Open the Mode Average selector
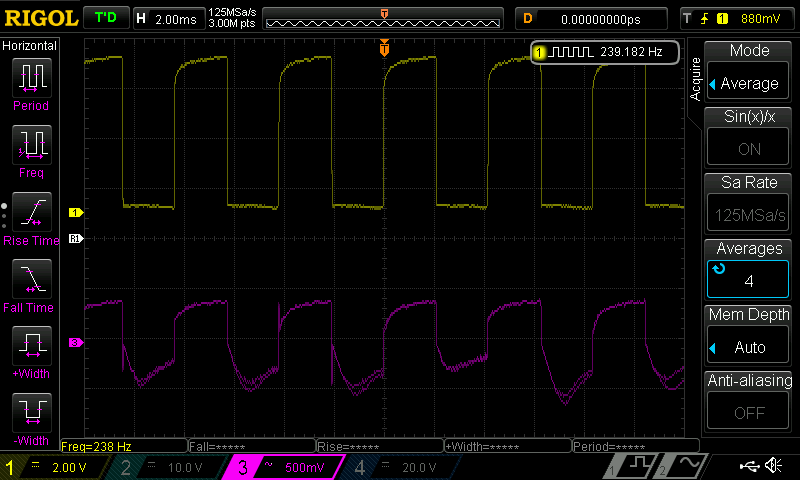 pyautogui.click(x=748, y=83)
